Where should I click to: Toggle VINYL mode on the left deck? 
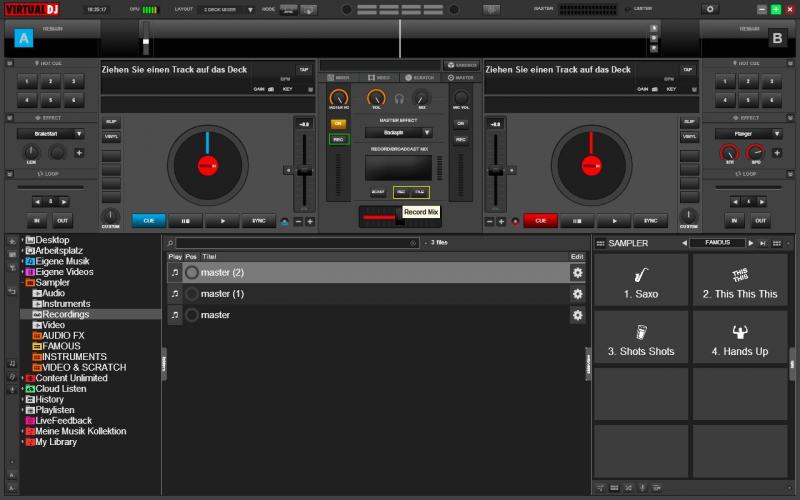pyautogui.click(x=111, y=135)
